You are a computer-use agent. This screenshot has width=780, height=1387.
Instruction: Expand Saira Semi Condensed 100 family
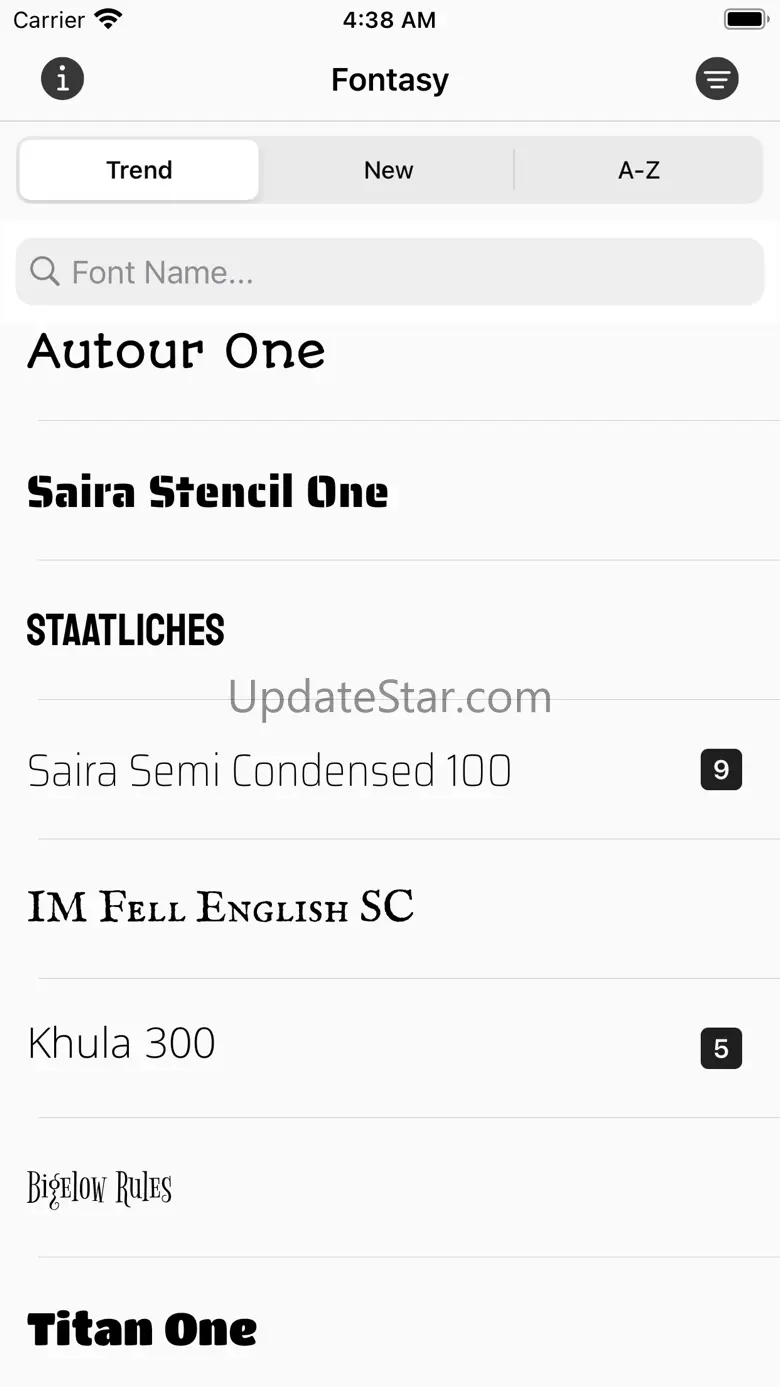(390, 770)
